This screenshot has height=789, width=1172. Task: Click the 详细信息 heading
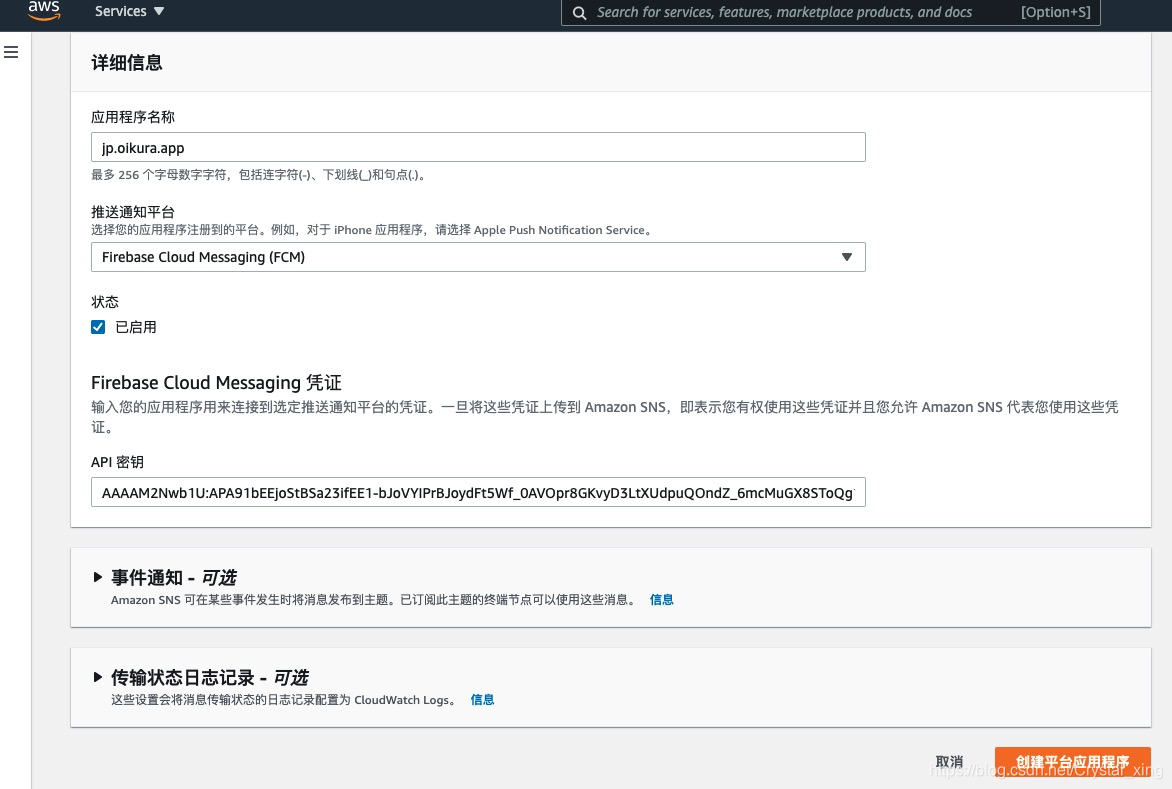coord(127,63)
